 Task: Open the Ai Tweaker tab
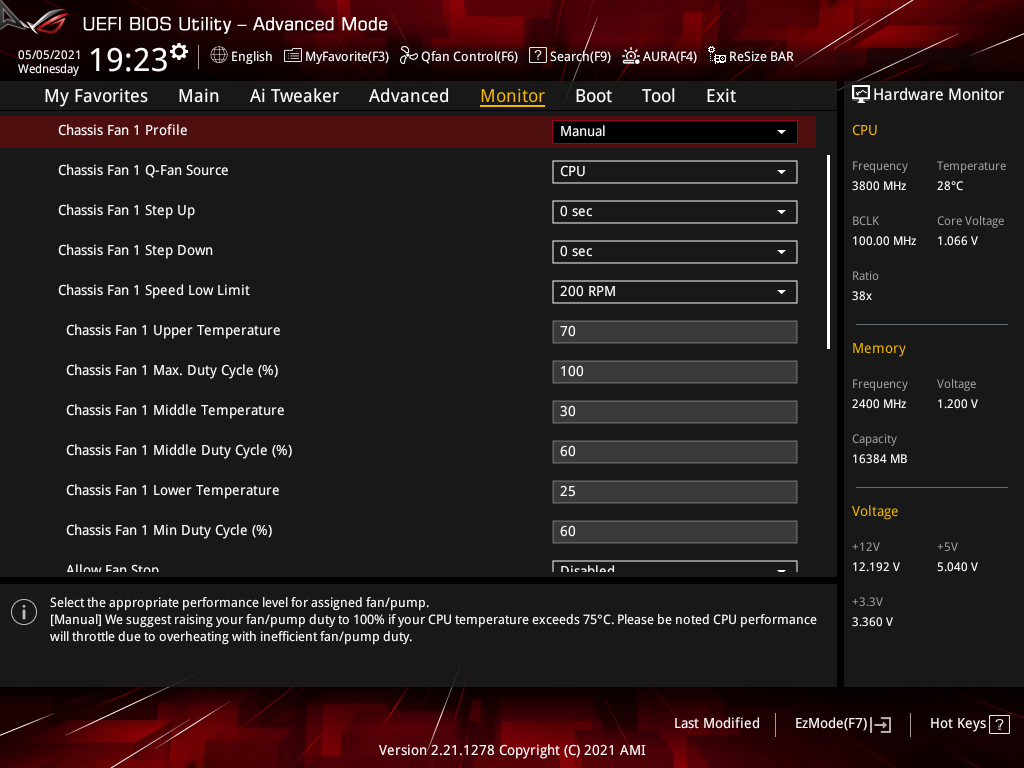pyautogui.click(x=294, y=96)
